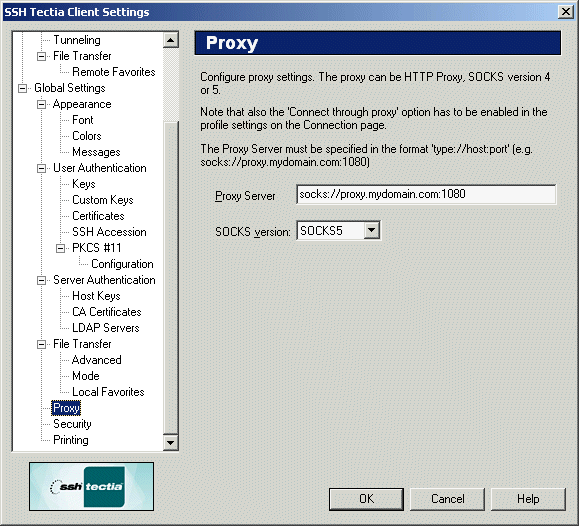579x526 pixels.
Task: Open the Font settings page
Action: (x=83, y=120)
